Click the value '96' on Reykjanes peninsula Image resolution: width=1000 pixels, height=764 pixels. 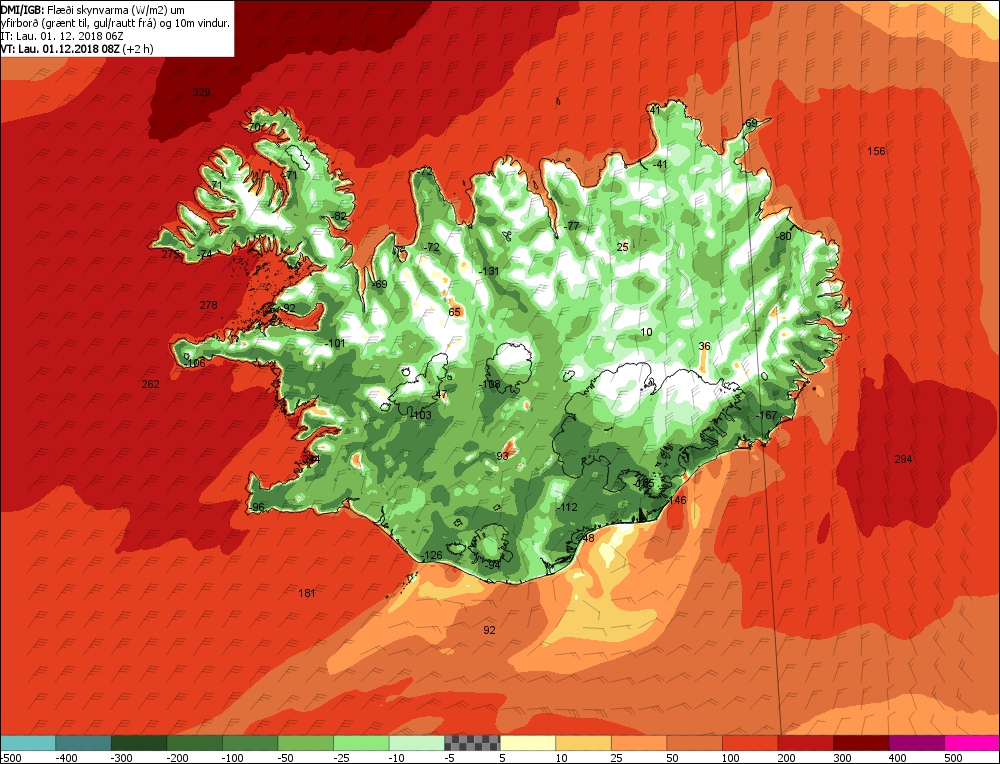pos(258,508)
